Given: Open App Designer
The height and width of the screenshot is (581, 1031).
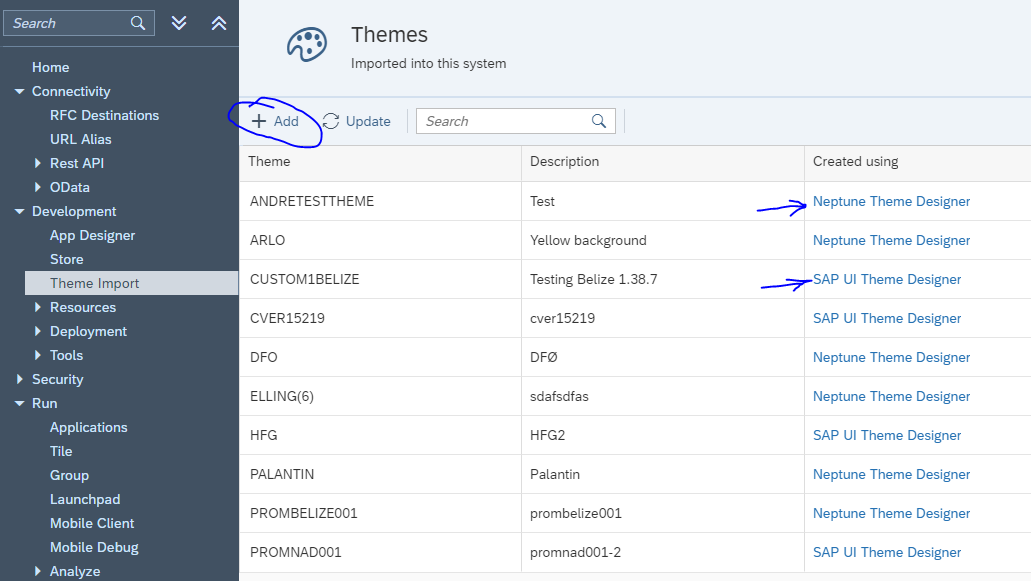Looking at the screenshot, I should pyautogui.click(x=93, y=235).
